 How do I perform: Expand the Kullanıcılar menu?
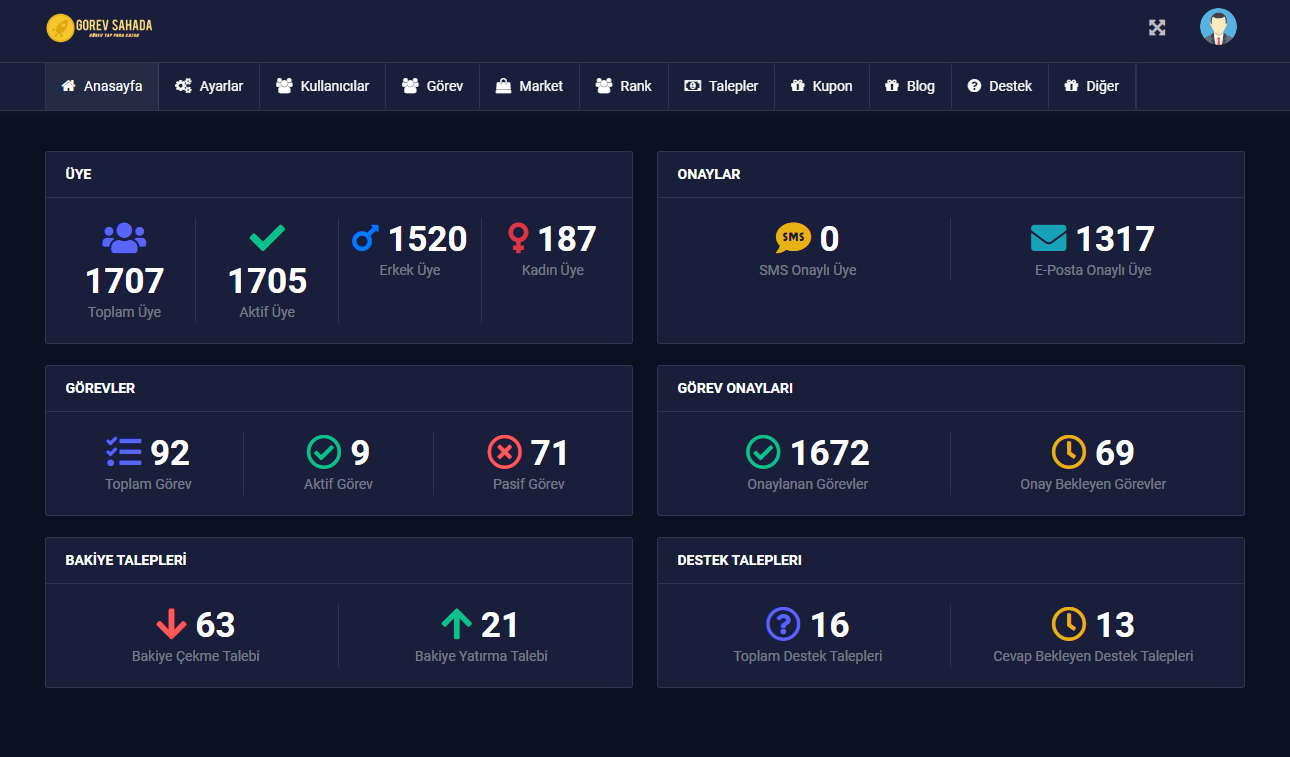click(322, 86)
